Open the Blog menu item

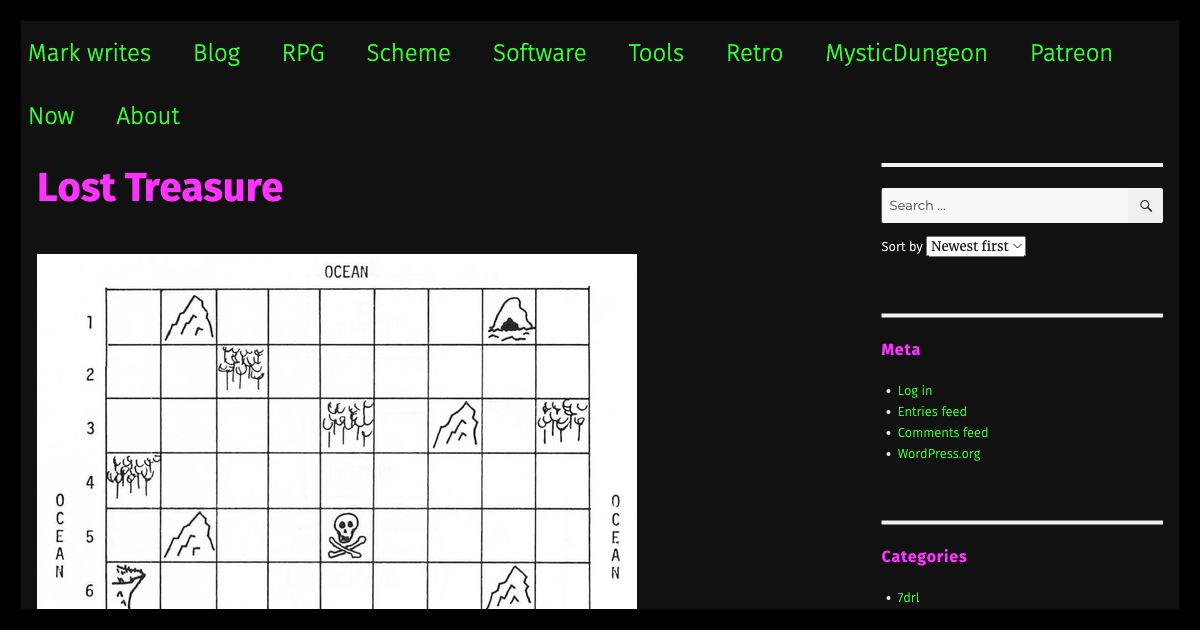(216, 53)
